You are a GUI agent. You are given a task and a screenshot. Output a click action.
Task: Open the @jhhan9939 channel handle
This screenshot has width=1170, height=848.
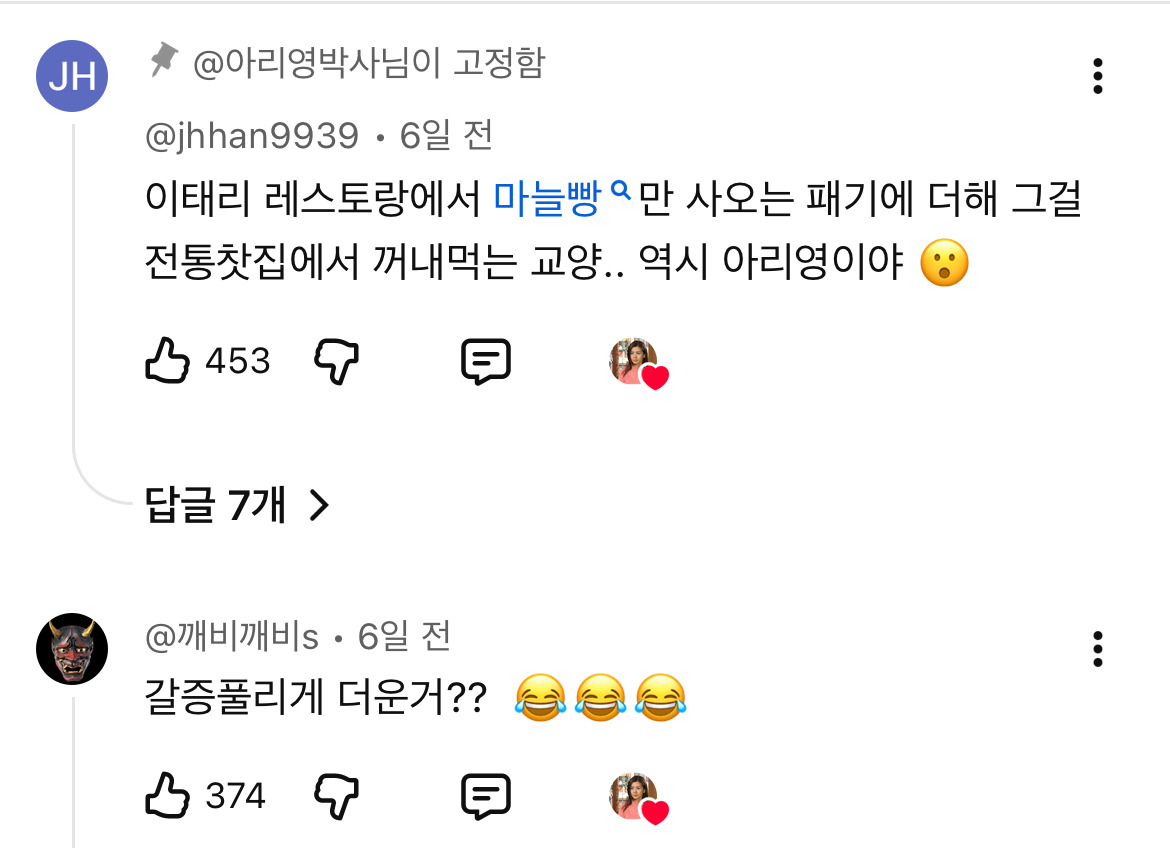(251, 135)
